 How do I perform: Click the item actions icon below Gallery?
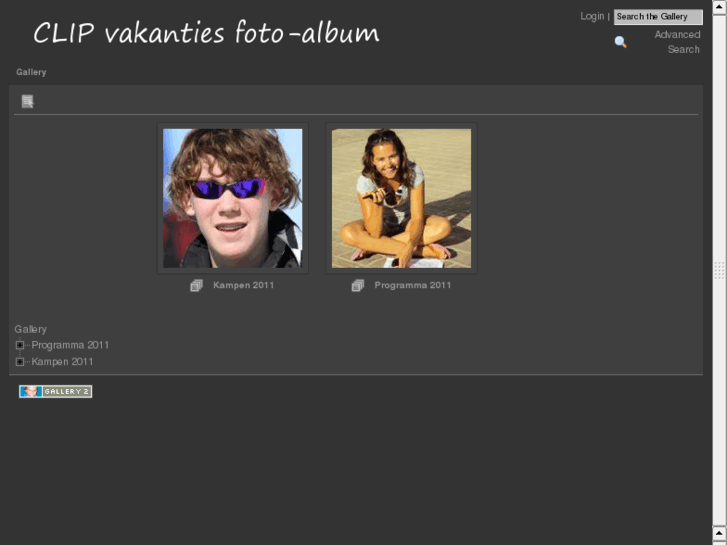[28, 101]
